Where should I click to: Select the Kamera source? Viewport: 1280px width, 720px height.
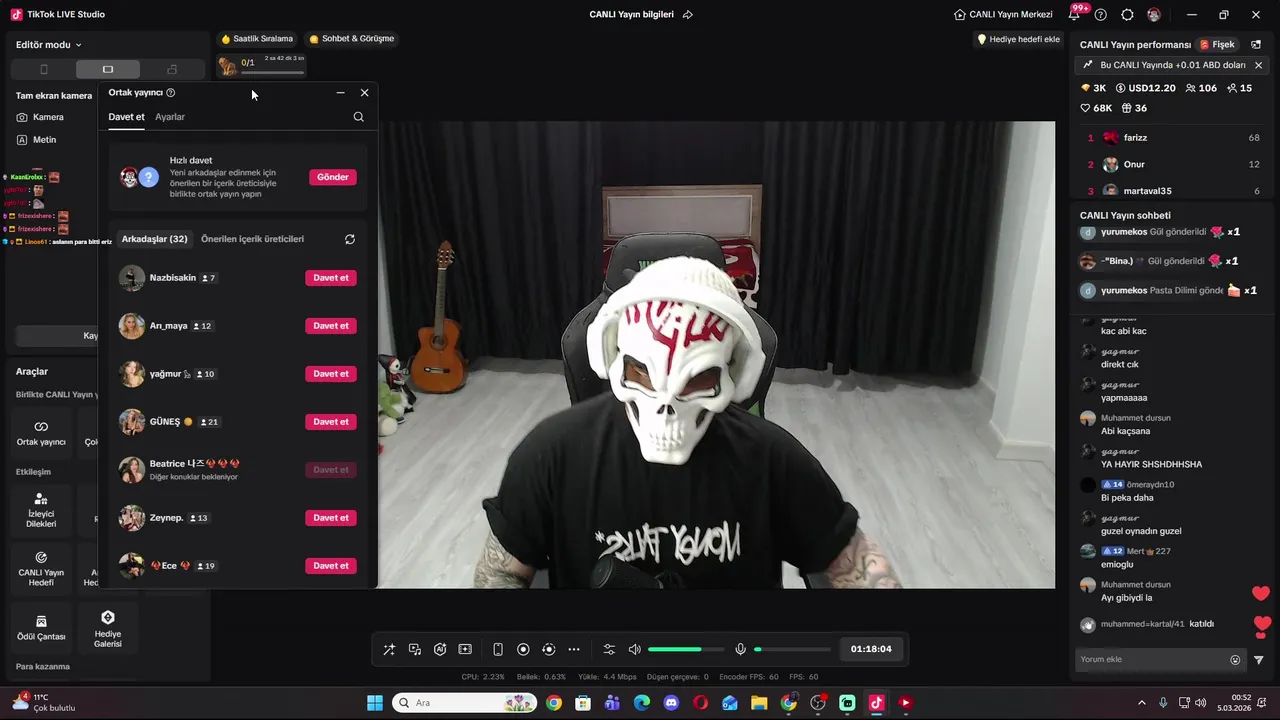[40, 117]
